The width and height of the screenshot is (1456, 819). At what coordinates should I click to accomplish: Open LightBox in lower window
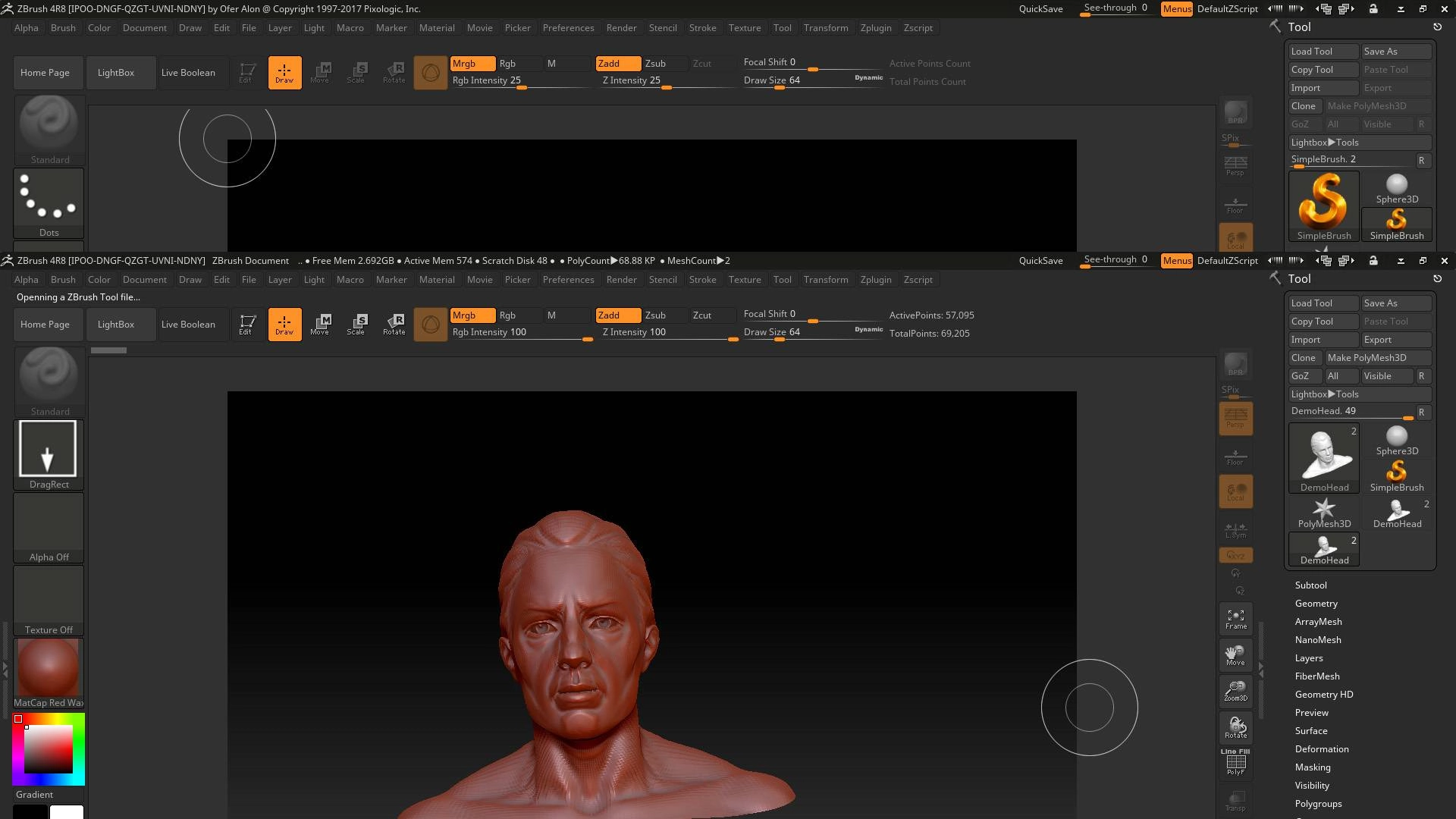tap(121, 325)
